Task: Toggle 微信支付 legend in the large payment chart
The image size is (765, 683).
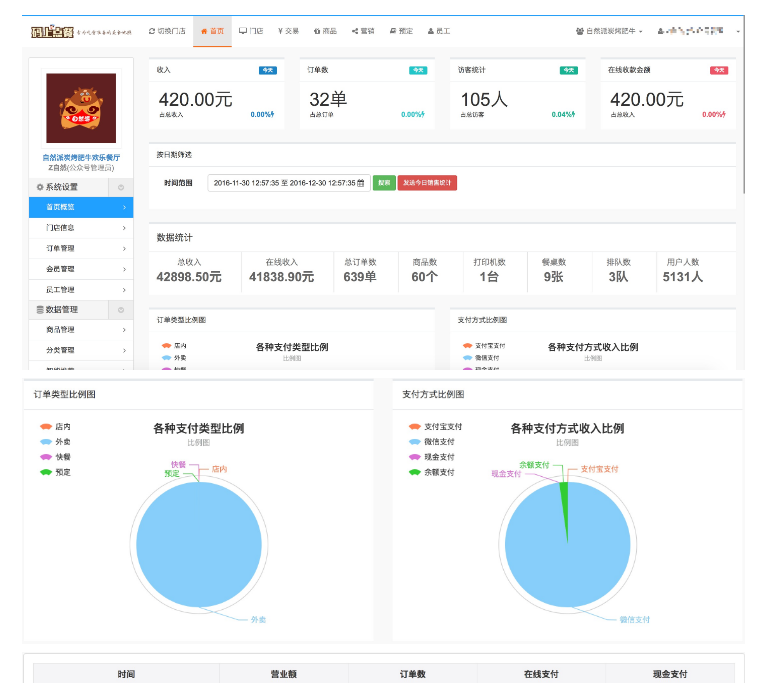Action: tap(432, 442)
